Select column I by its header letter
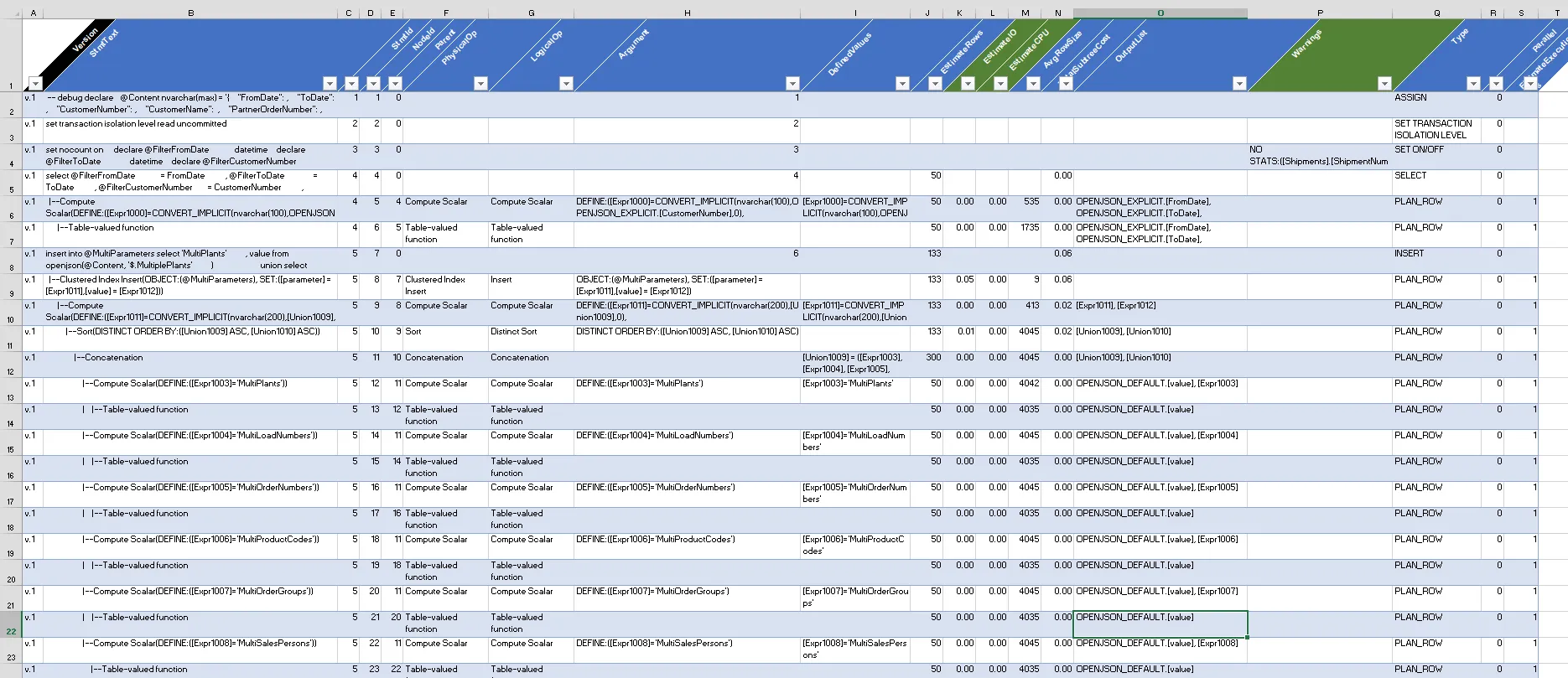This screenshot has width=1568, height=678. click(x=855, y=13)
